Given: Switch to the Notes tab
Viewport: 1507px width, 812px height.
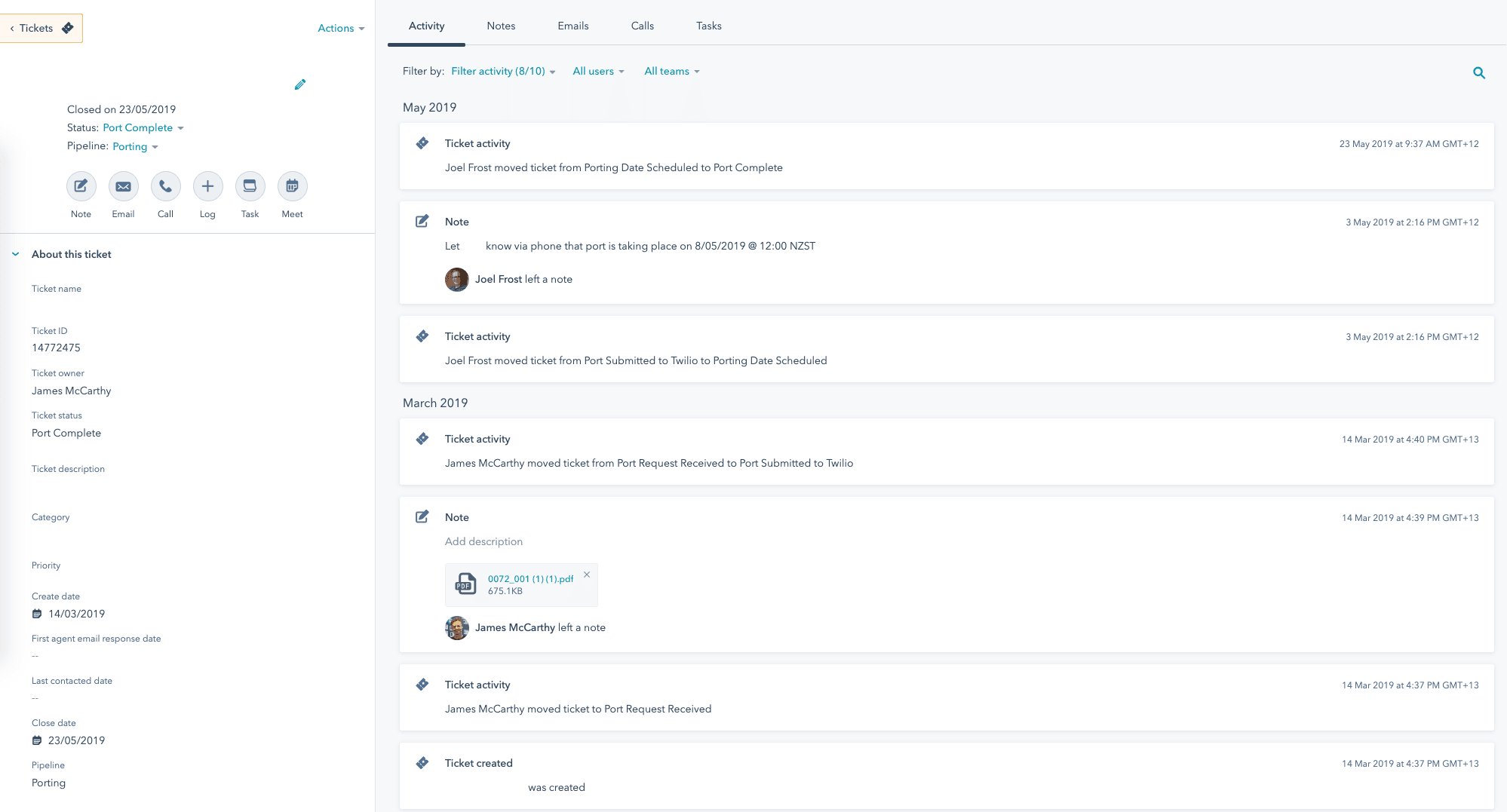Looking at the screenshot, I should [x=500, y=26].
